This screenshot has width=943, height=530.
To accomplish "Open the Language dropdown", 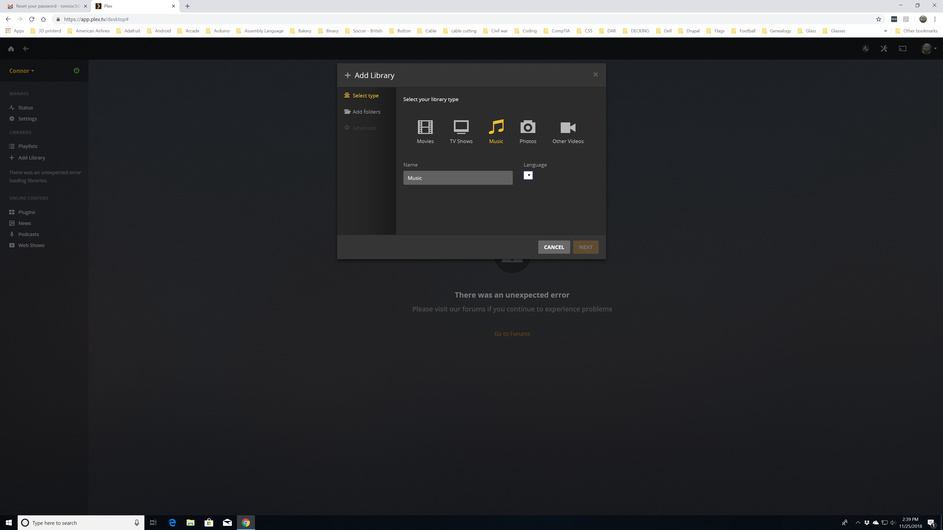I will pos(528,176).
